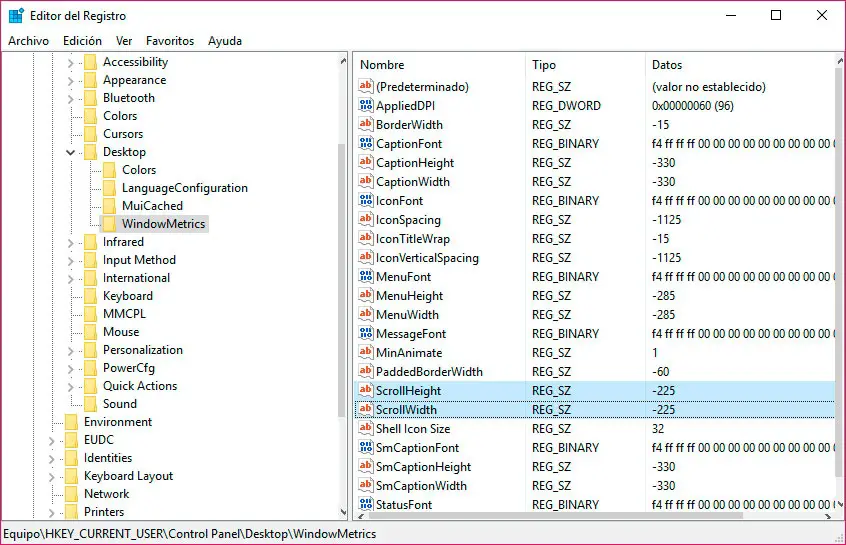Open the Edición menu
846x545 pixels.
coord(82,41)
